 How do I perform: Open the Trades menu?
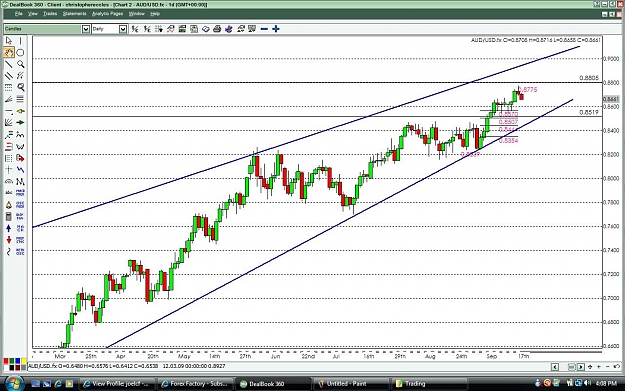[50, 14]
